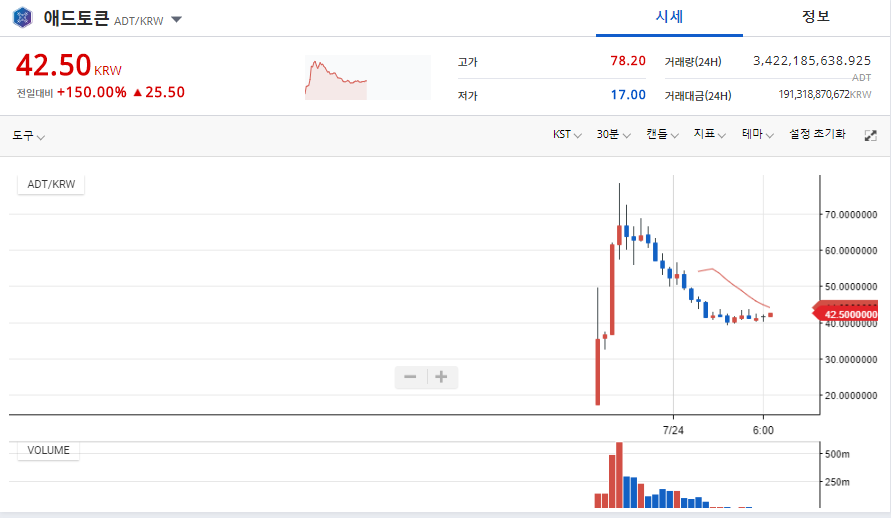
Task: Switch to the 시세 tab
Action: 668,17
